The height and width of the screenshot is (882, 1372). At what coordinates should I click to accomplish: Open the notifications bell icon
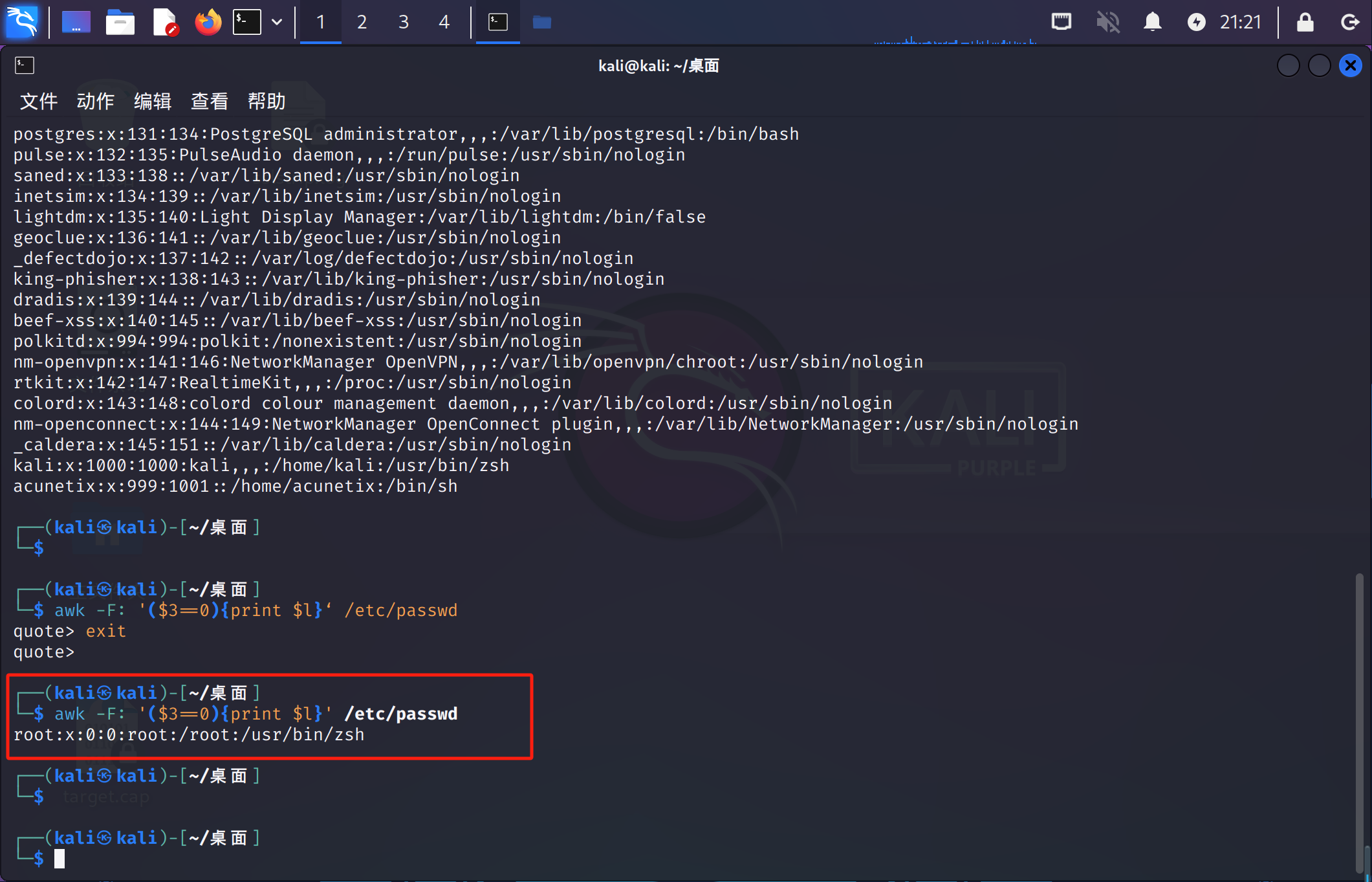point(1152,22)
